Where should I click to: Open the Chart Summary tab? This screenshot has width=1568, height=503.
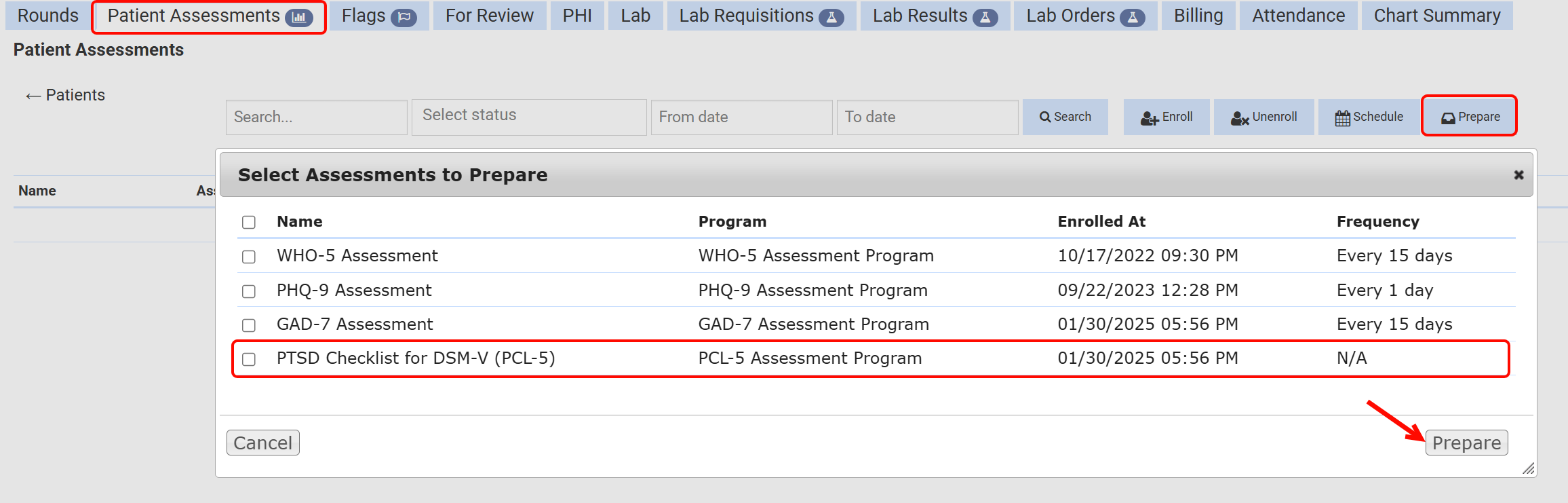[x=1436, y=15]
